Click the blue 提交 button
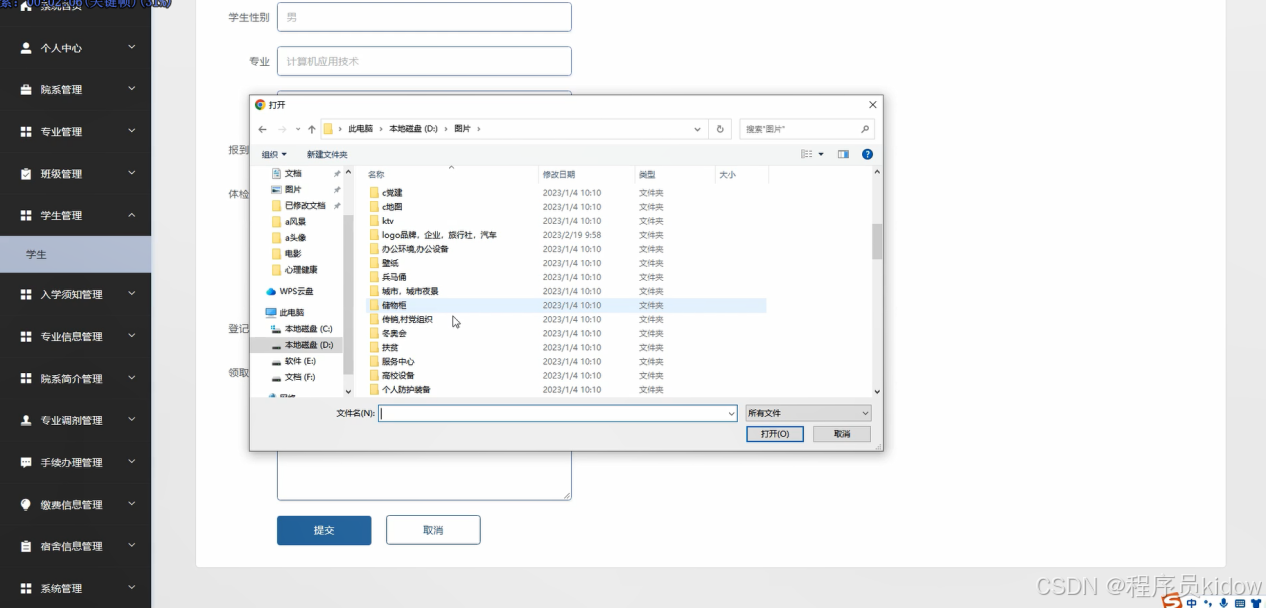Image resolution: width=1266 pixels, height=608 pixels. click(x=324, y=530)
